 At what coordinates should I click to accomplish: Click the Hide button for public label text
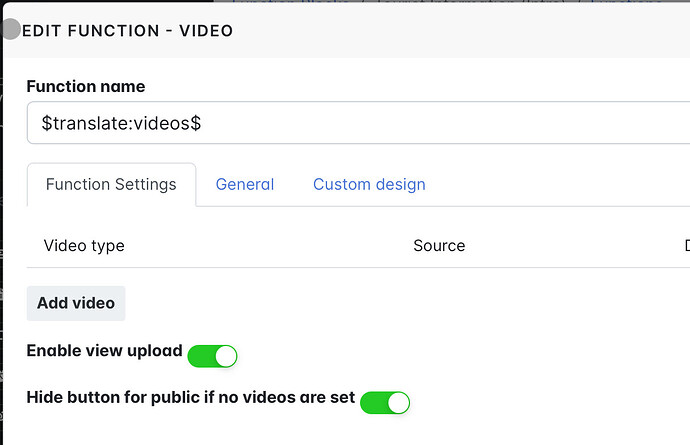pos(190,397)
